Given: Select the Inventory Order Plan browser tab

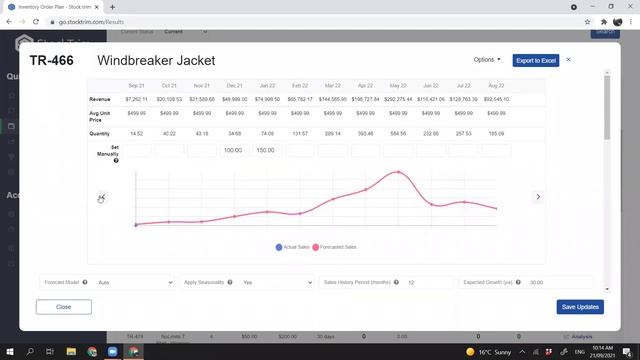Looking at the screenshot, I should pyautogui.click(x=53, y=7).
